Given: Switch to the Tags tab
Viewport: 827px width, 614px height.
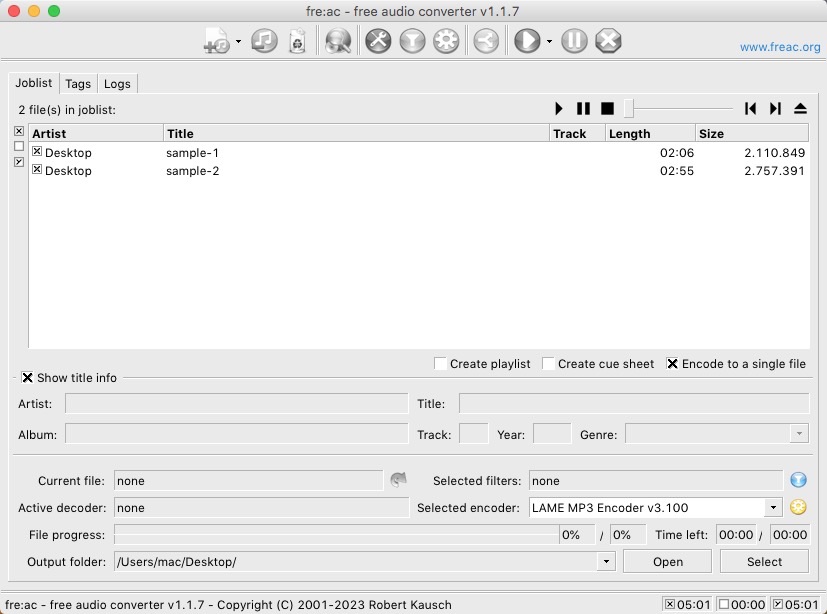Looking at the screenshot, I should [x=78, y=84].
